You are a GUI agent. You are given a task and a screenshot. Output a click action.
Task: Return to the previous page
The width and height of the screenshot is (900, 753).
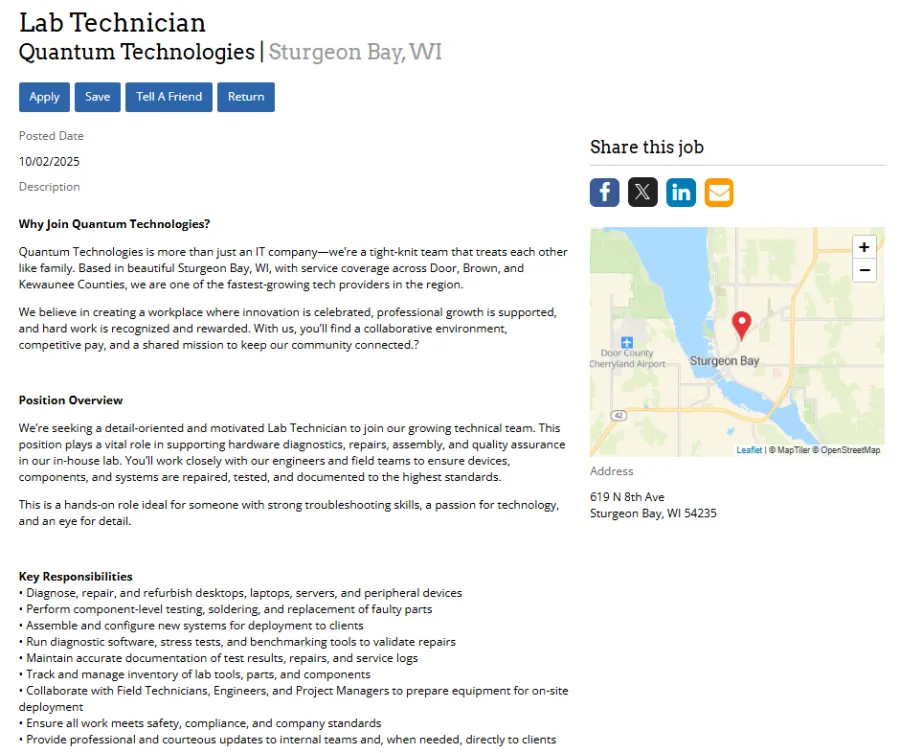(245, 96)
